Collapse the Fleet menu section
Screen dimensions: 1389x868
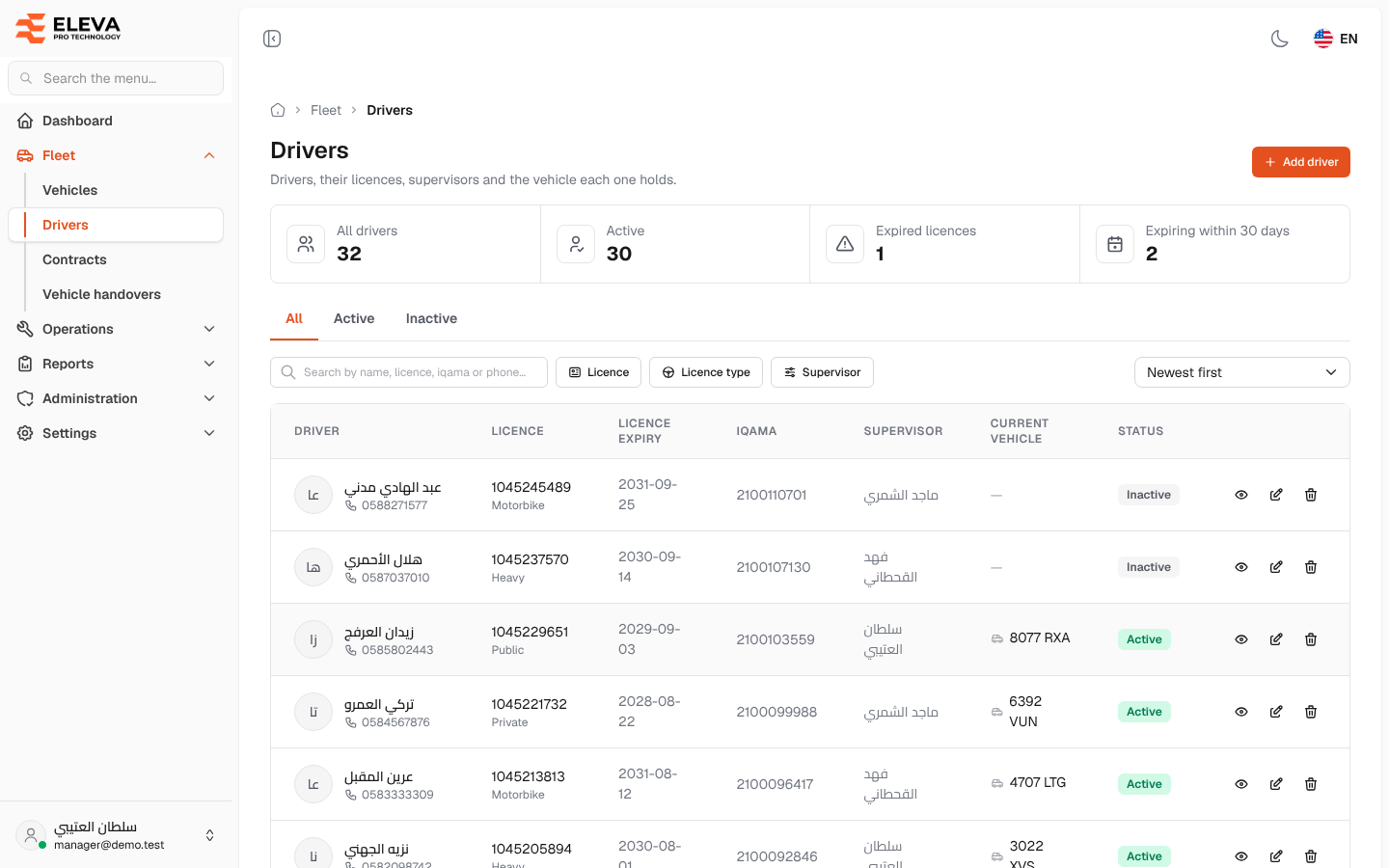116,155
